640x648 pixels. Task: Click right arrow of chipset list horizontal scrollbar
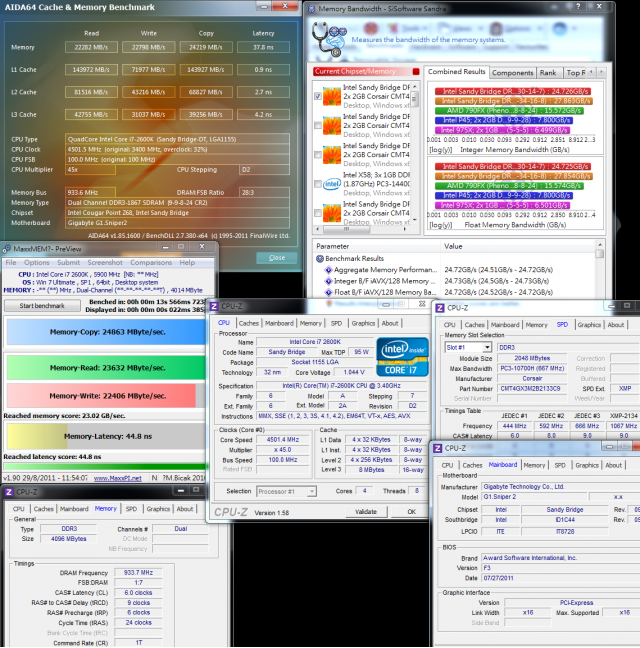point(404,229)
